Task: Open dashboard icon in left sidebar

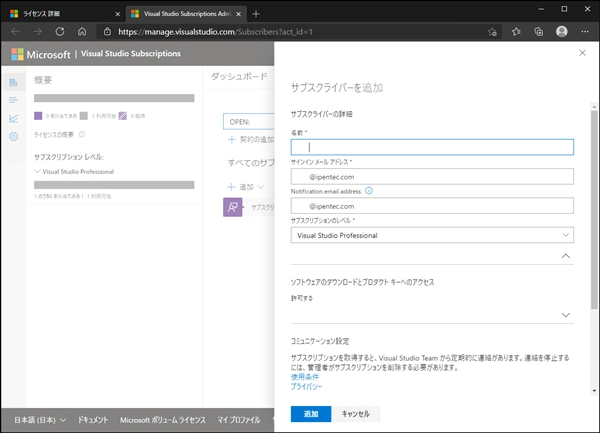Action: click(13, 82)
